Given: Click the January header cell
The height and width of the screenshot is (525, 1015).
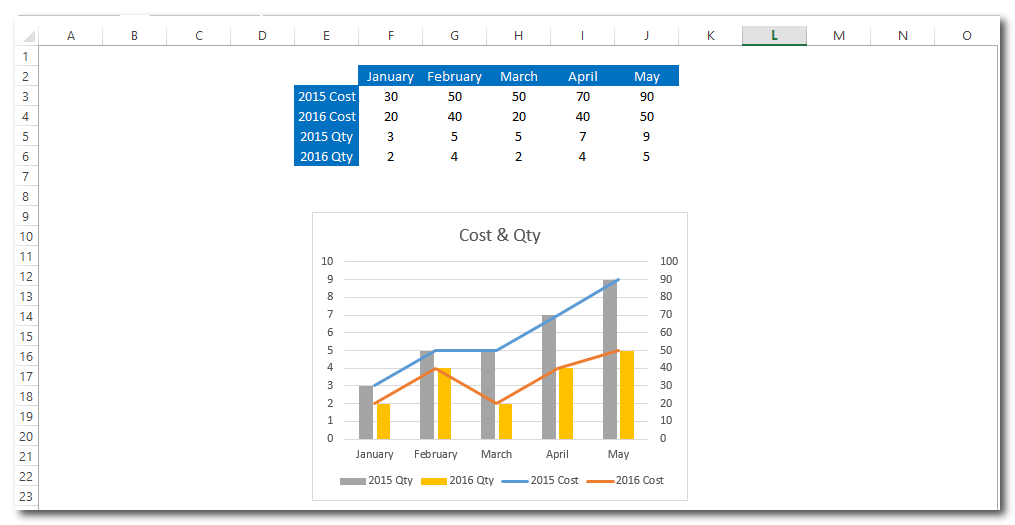Looking at the screenshot, I should point(390,76).
